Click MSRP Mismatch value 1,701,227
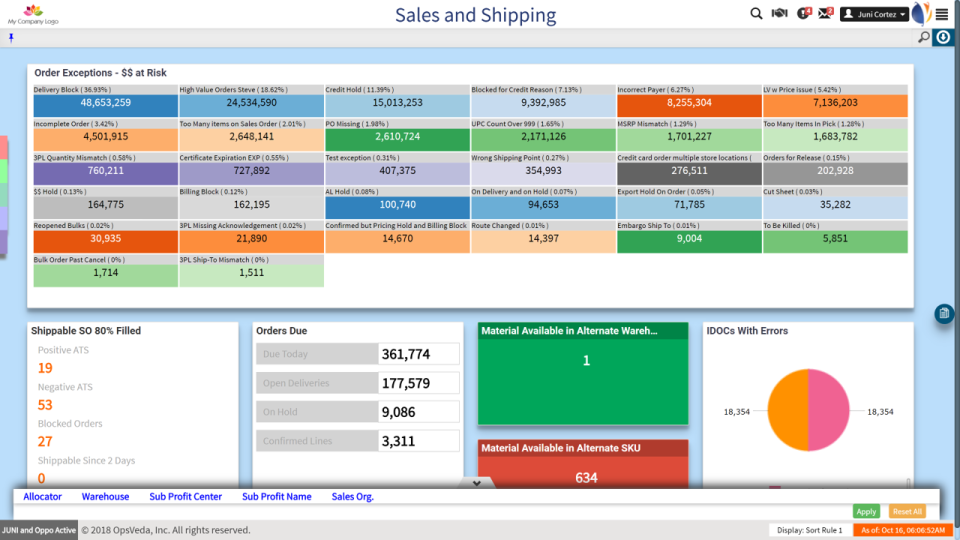Image resolution: width=960 pixels, height=540 pixels. (x=689, y=137)
